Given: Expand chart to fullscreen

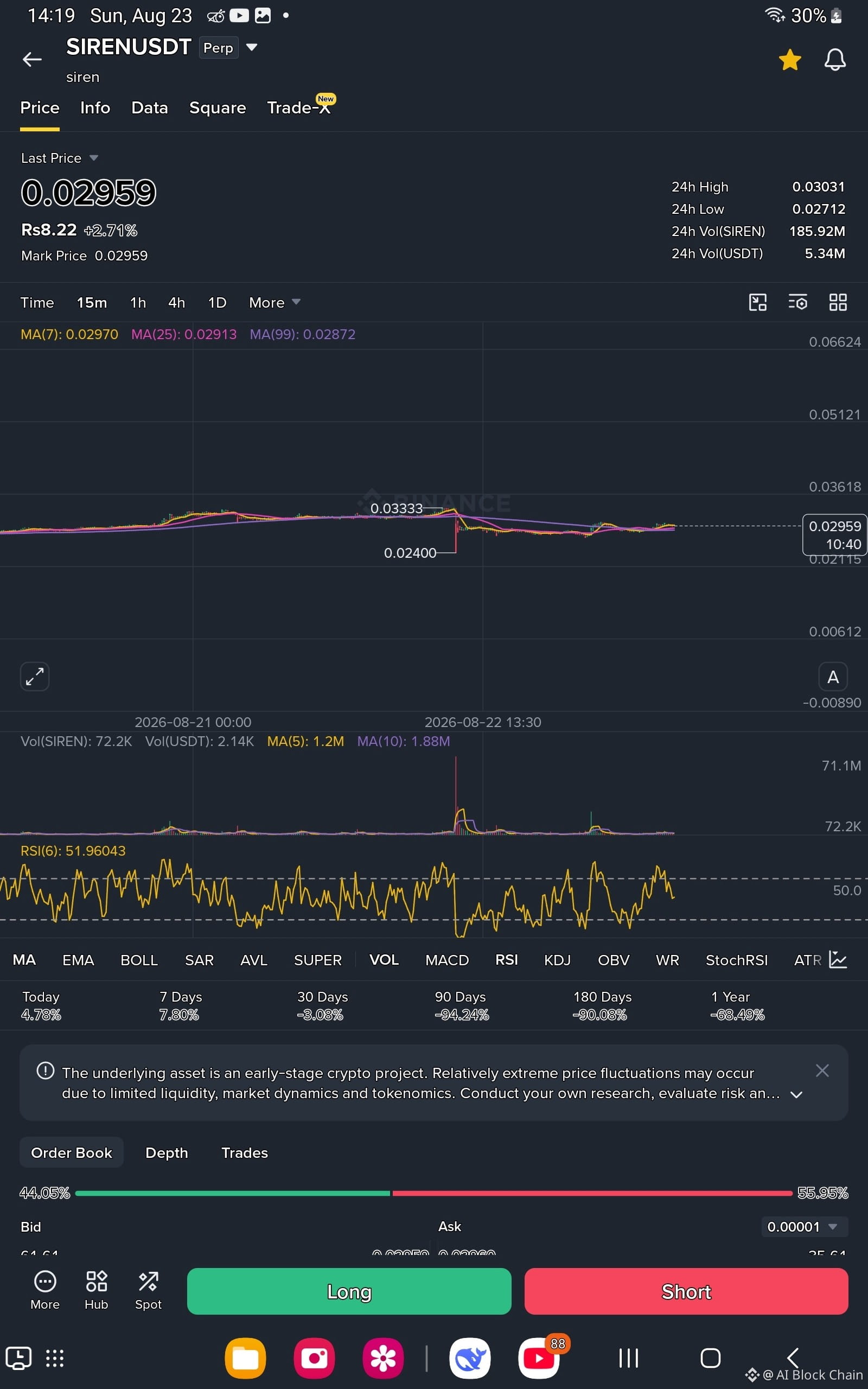Looking at the screenshot, I should [34, 677].
